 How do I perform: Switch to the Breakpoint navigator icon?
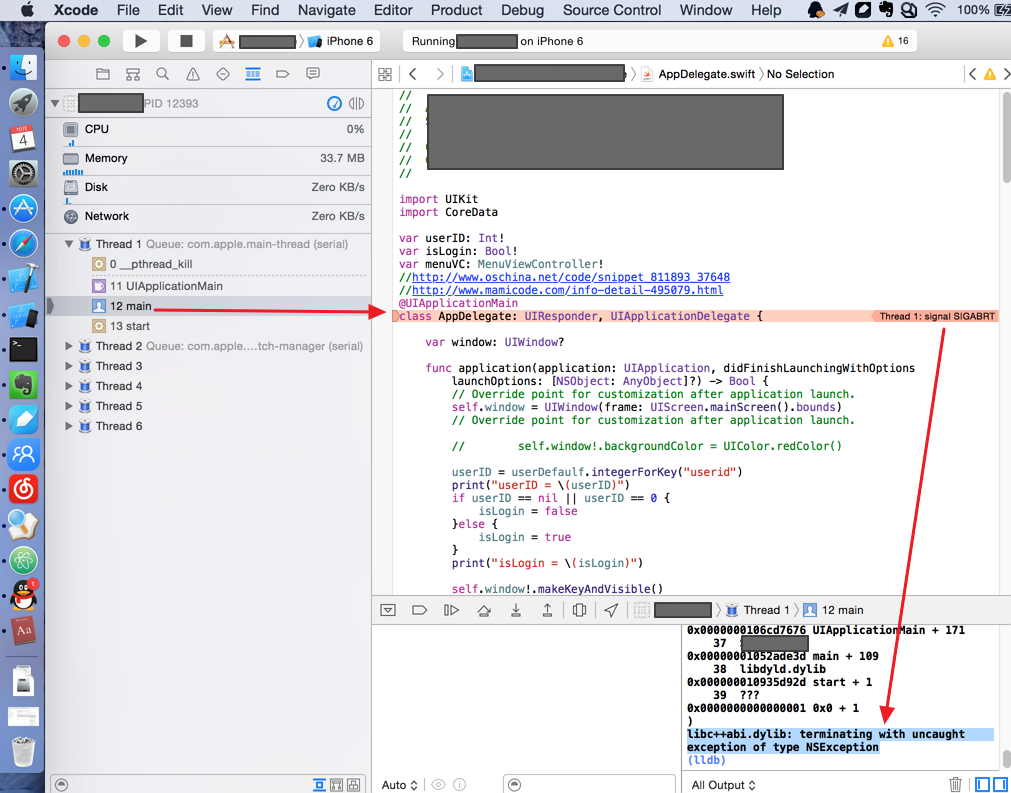(283, 74)
